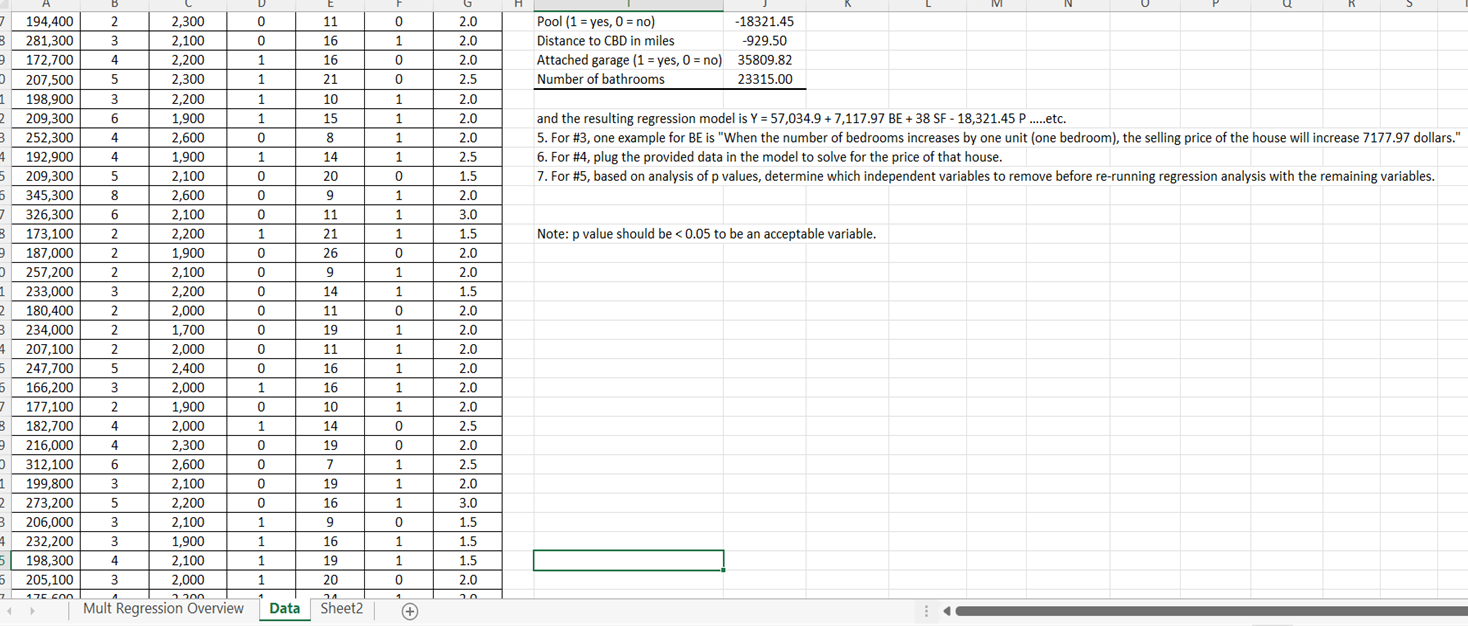This screenshot has width=1468, height=626.
Task: Select cell containing 345,300
Action: click(x=46, y=195)
